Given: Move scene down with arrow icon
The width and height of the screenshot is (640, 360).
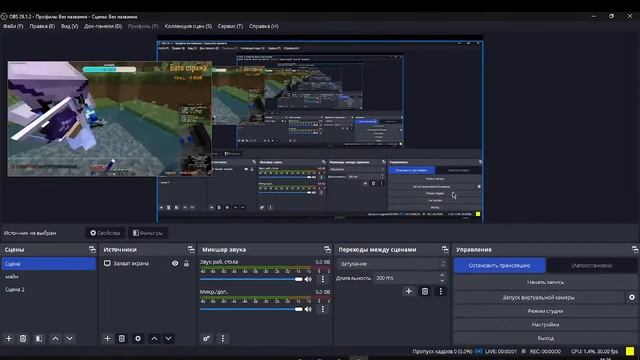Looking at the screenshot, I should pyautogui.click(x=70, y=338).
